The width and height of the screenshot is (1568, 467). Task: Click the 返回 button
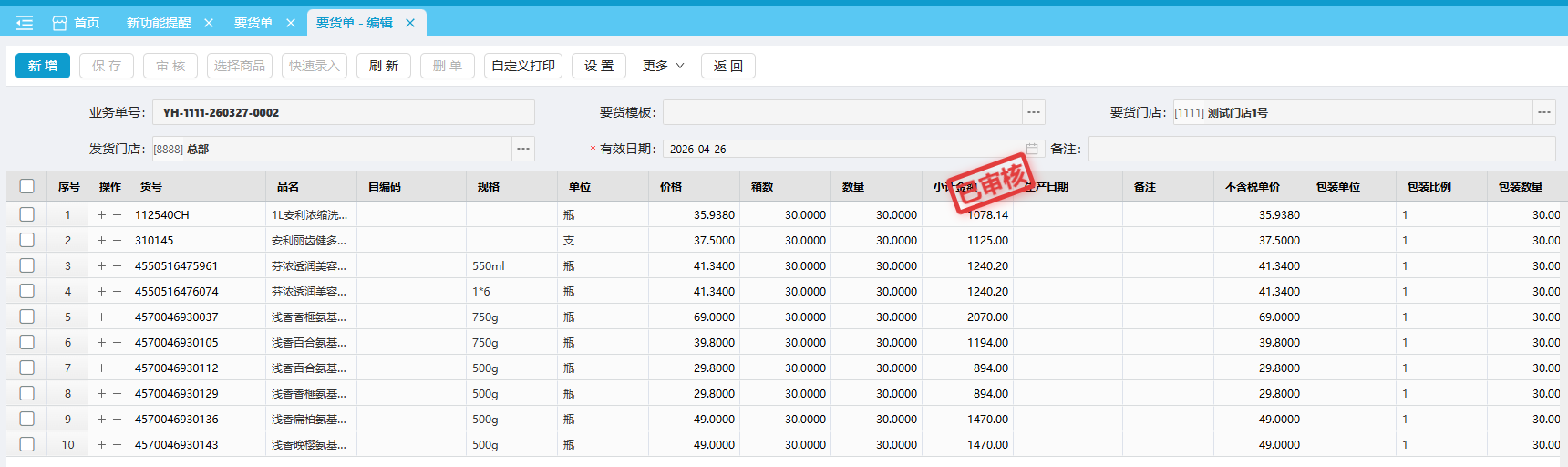[727, 66]
